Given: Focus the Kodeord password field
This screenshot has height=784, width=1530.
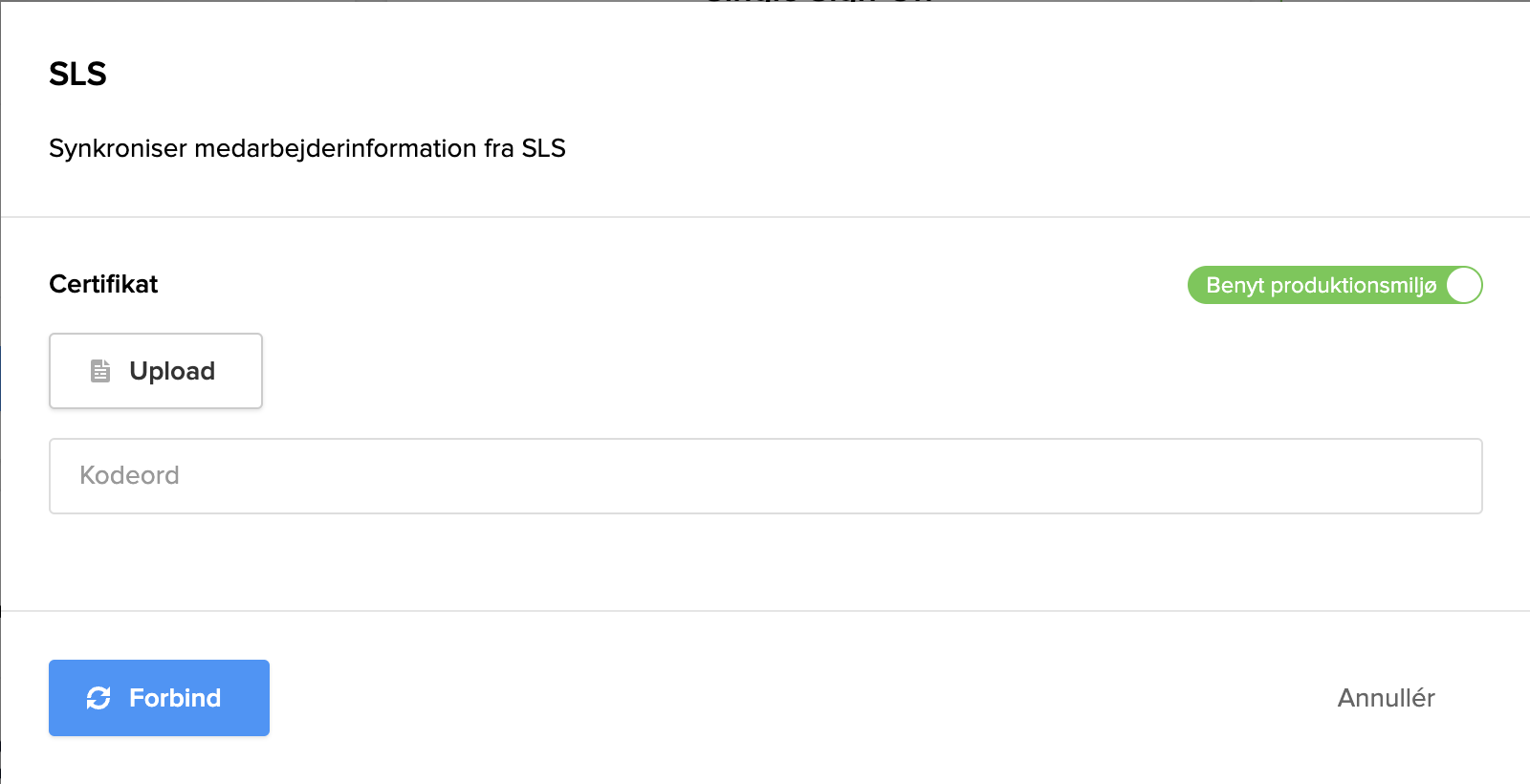Looking at the screenshot, I should pos(765,476).
